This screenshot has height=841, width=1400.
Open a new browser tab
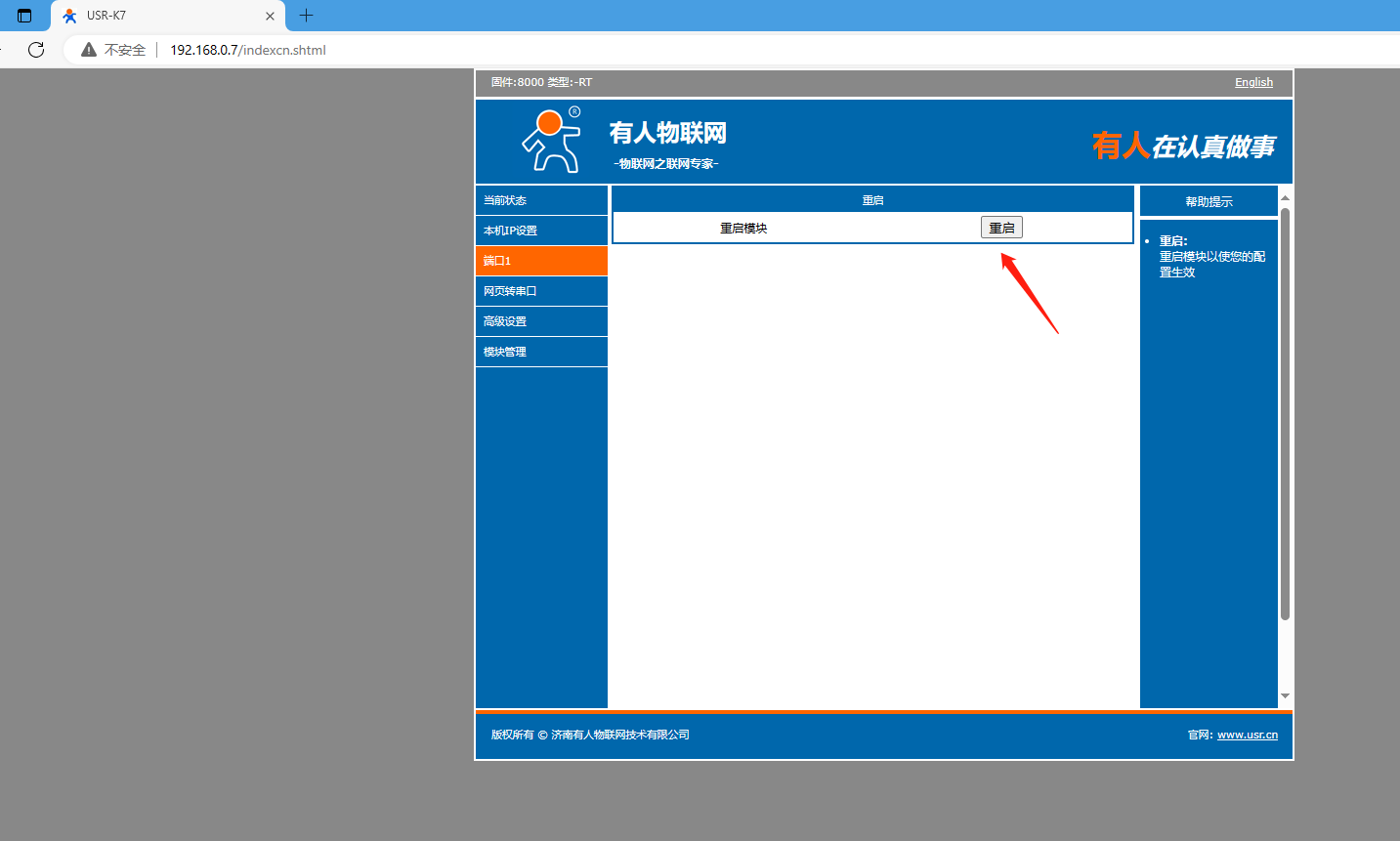pyautogui.click(x=306, y=16)
